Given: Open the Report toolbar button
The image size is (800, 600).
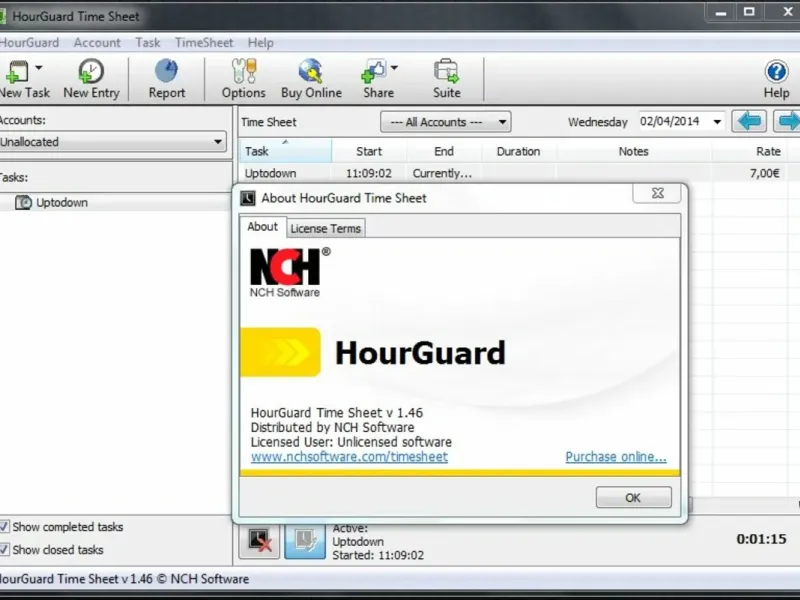Looking at the screenshot, I should coord(166,79).
